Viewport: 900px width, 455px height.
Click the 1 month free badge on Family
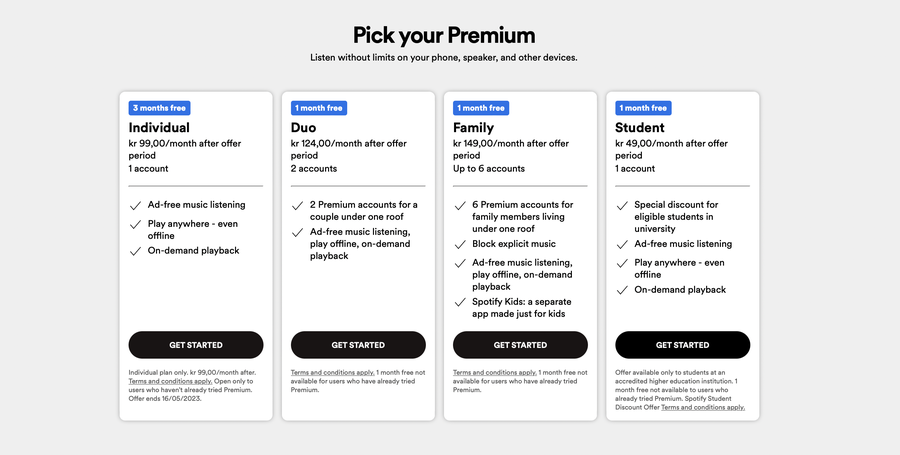481,108
